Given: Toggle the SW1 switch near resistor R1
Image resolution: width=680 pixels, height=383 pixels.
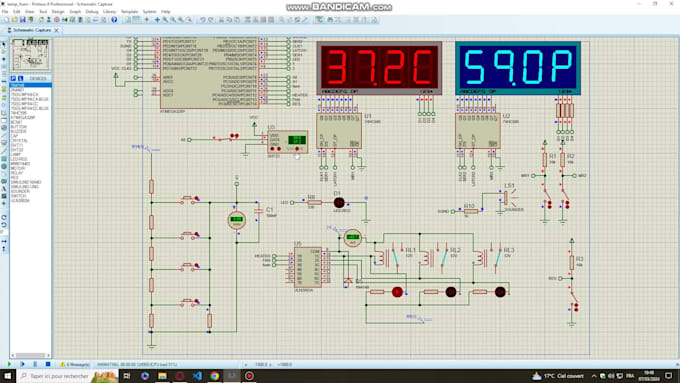Looking at the screenshot, I should point(546,192).
